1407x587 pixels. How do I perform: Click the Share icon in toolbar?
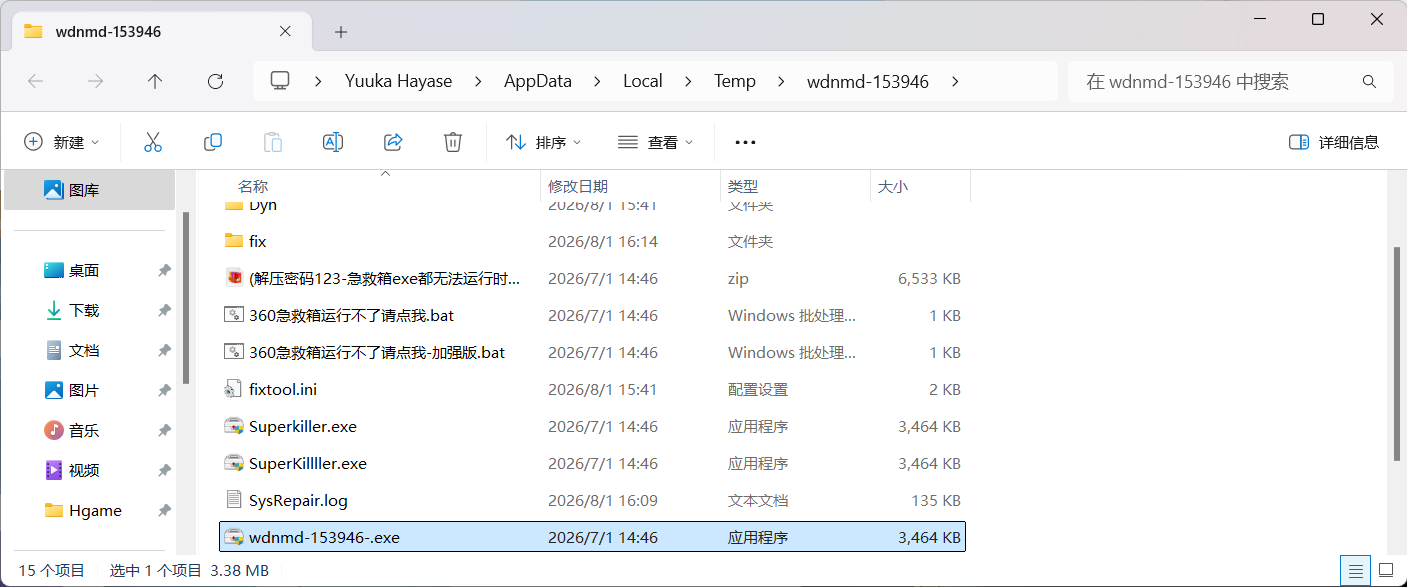click(x=393, y=142)
